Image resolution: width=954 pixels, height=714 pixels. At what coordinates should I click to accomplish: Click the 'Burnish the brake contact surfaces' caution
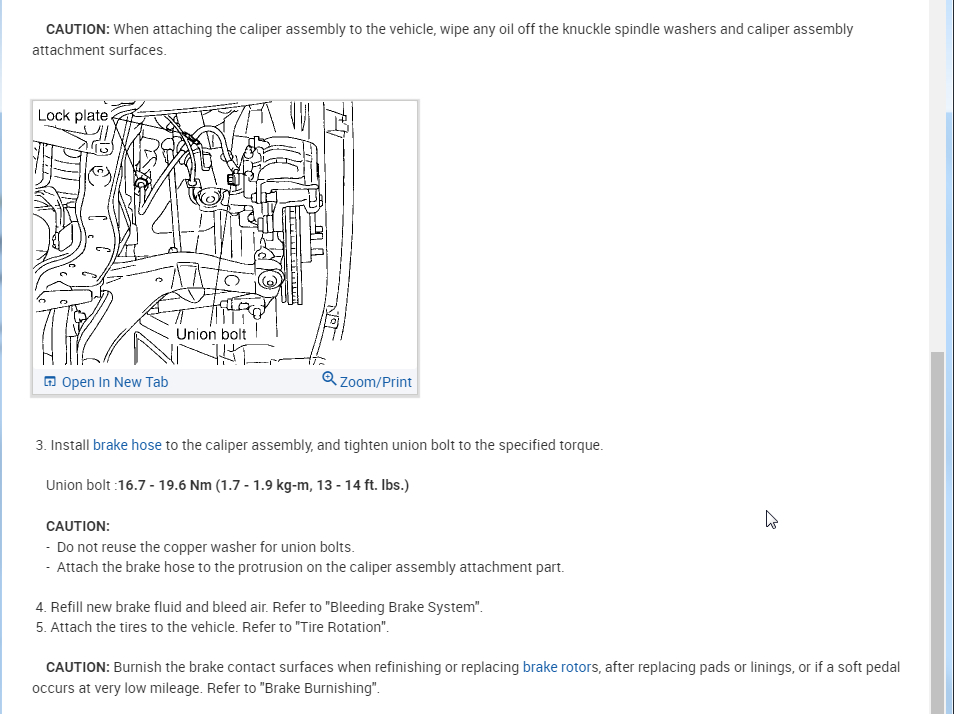466,678
